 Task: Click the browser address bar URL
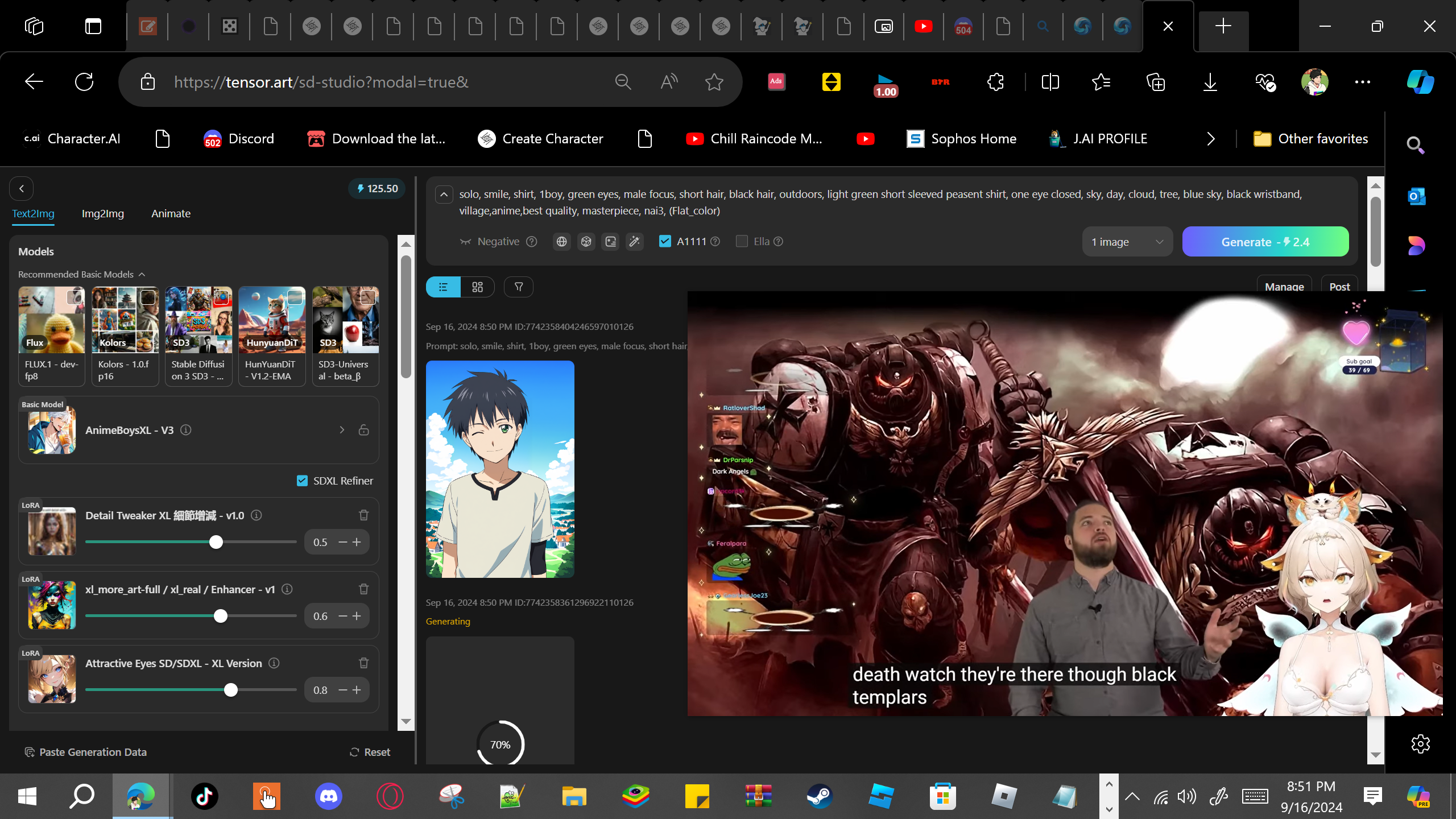tap(321, 82)
